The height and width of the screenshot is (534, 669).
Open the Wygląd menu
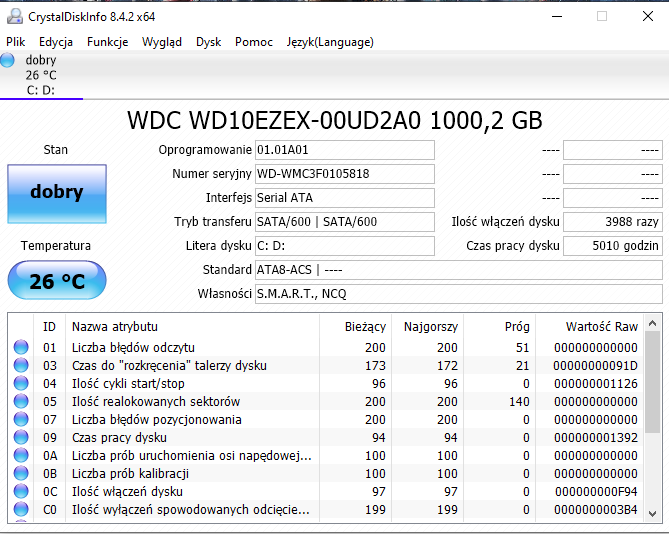(162, 42)
